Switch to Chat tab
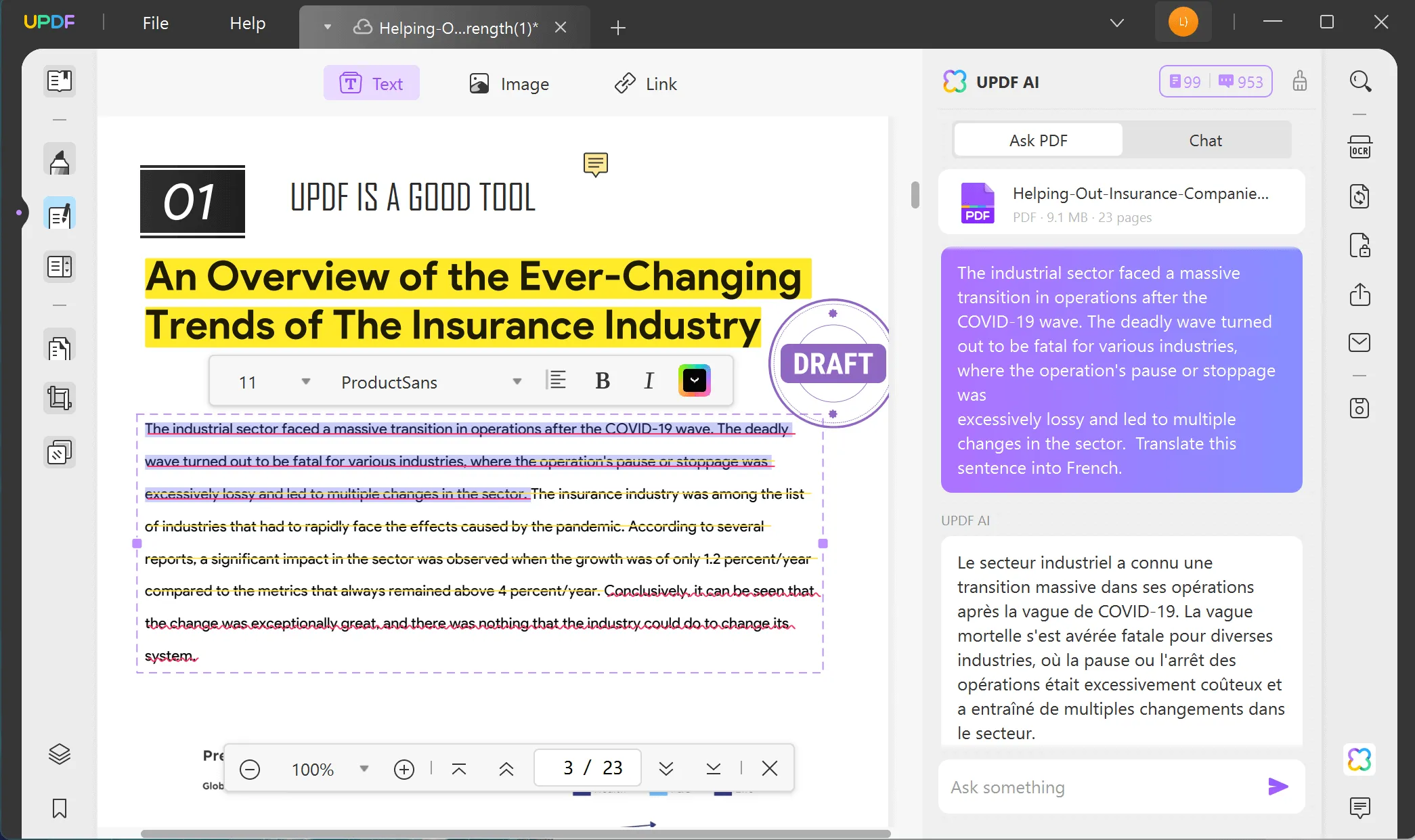 (x=1205, y=140)
